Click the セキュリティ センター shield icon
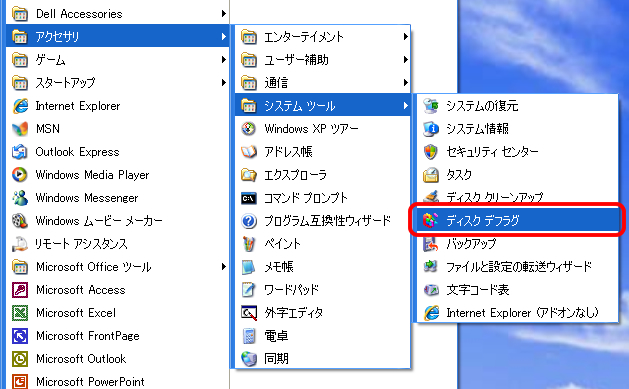Viewport: 629px width, 389px height. 431,152
